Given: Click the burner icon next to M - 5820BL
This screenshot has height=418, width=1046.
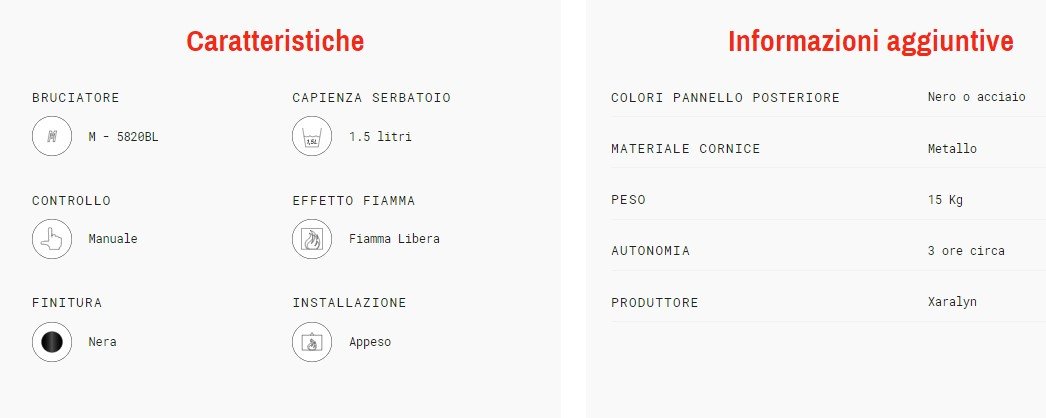Looking at the screenshot, I should (52, 137).
